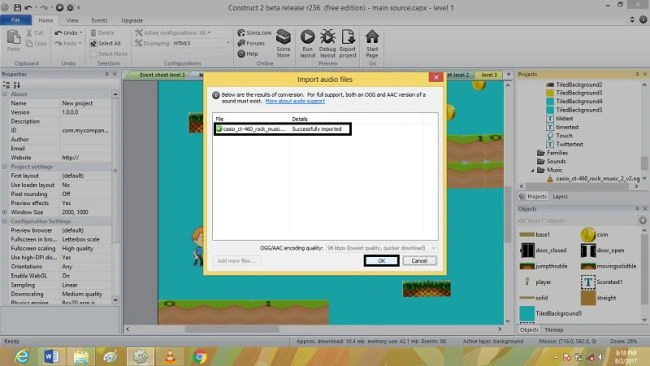This screenshot has width=650, height=366.
Task: Select the coin object icon
Action: pos(588,235)
